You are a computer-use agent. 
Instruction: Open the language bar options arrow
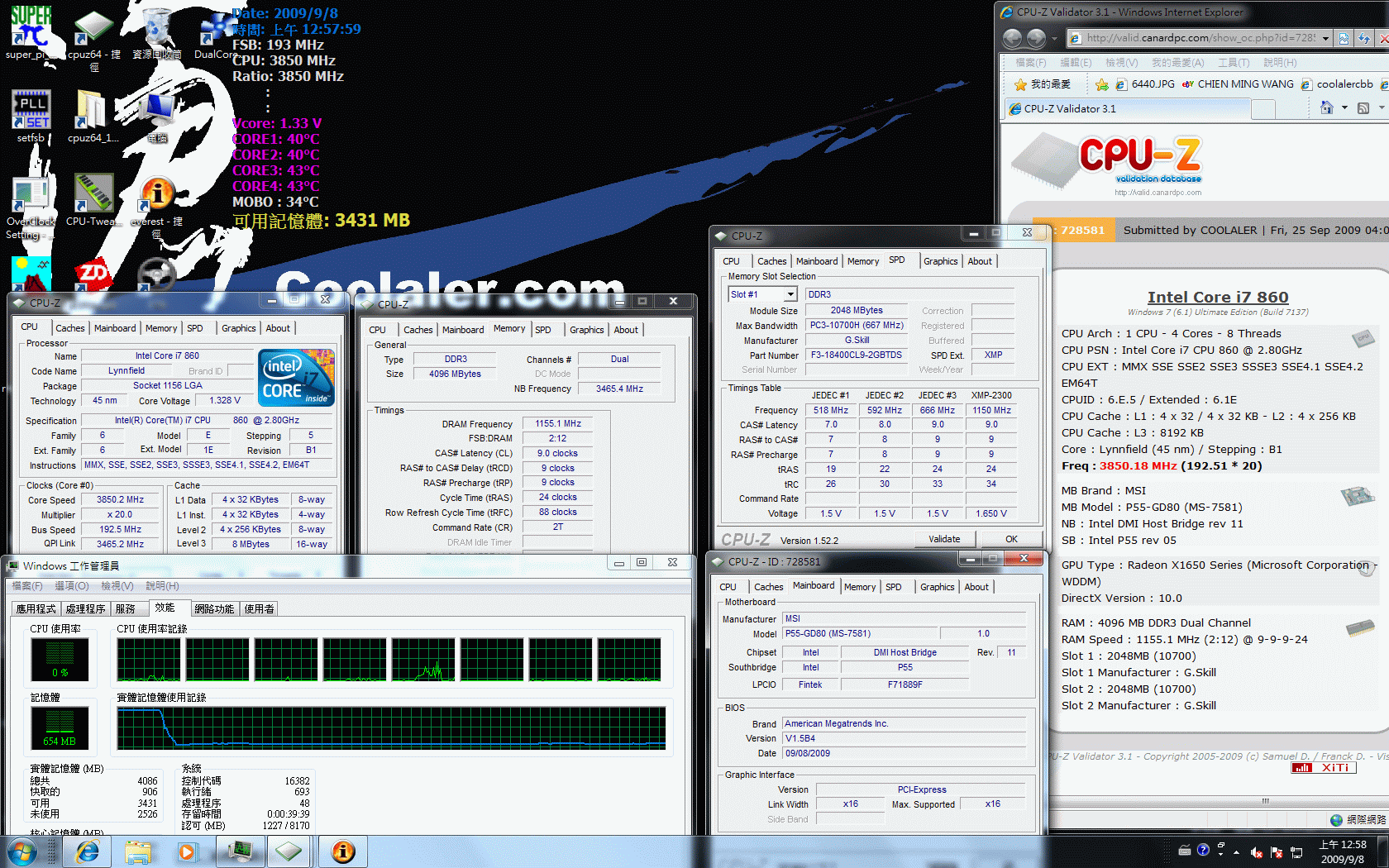1220,854
